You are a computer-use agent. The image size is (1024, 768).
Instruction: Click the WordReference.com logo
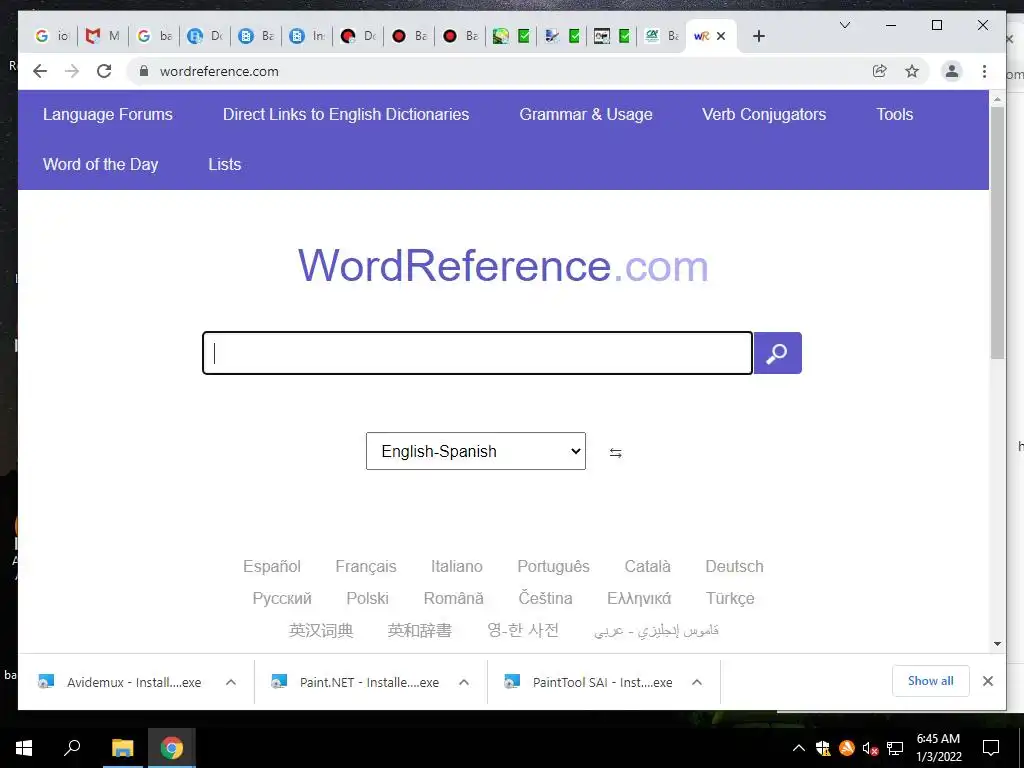tap(504, 266)
